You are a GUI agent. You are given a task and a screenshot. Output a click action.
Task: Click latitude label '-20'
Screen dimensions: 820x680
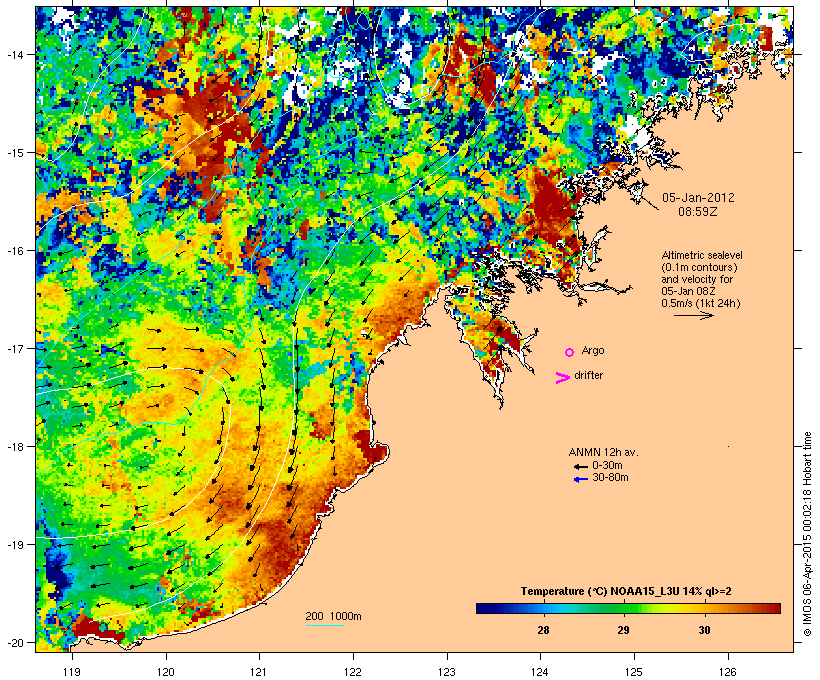[16, 642]
